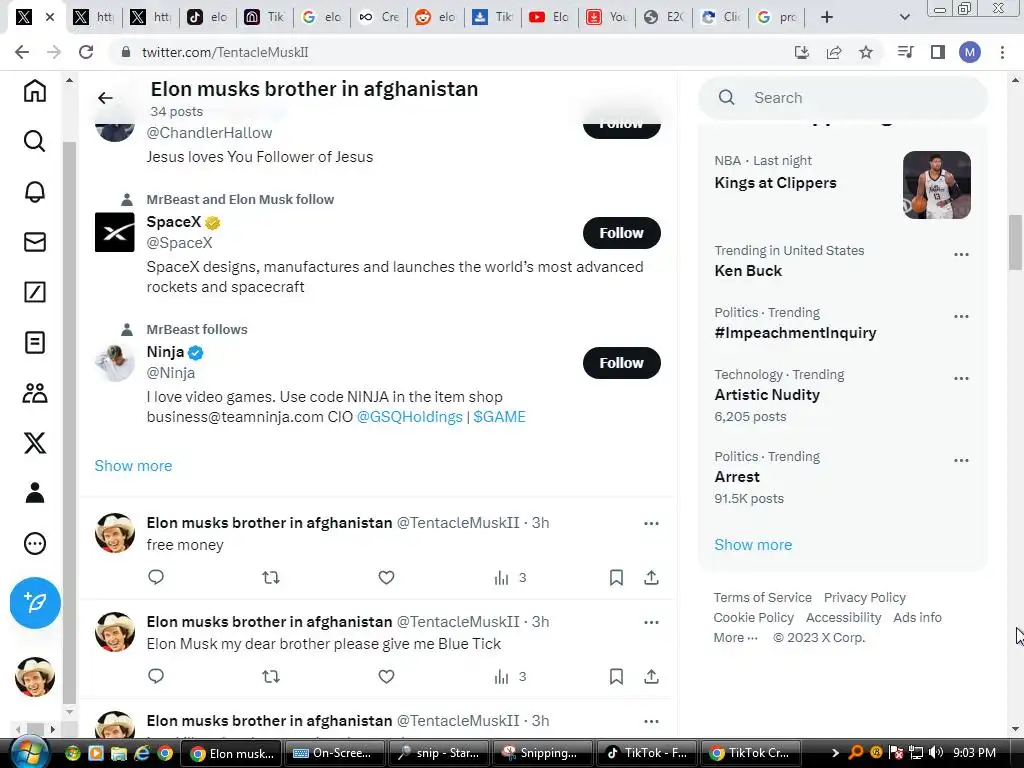Open Kings at Clippers trend thumbnail
The width and height of the screenshot is (1024, 768).
click(936, 185)
